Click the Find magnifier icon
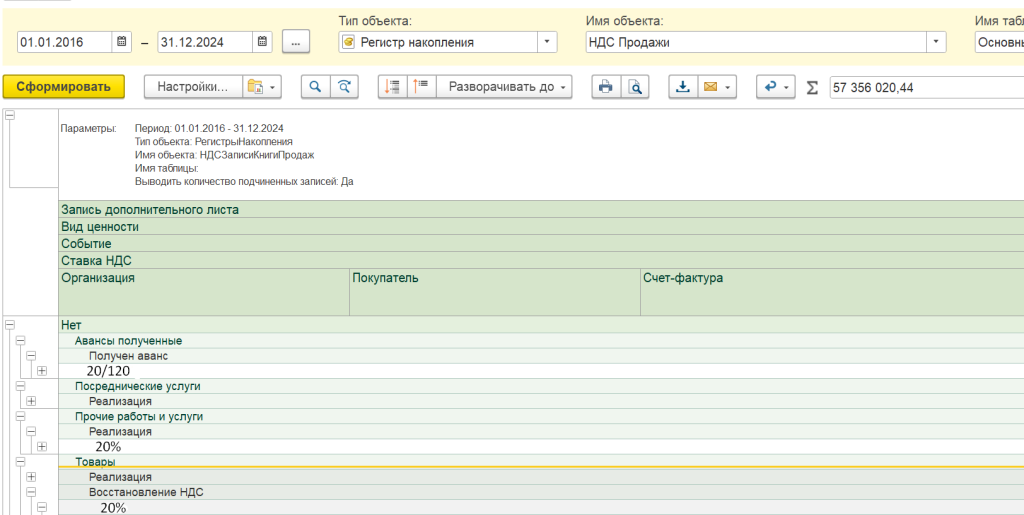This screenshot has height=515, width=1024. tap(315, 86)
